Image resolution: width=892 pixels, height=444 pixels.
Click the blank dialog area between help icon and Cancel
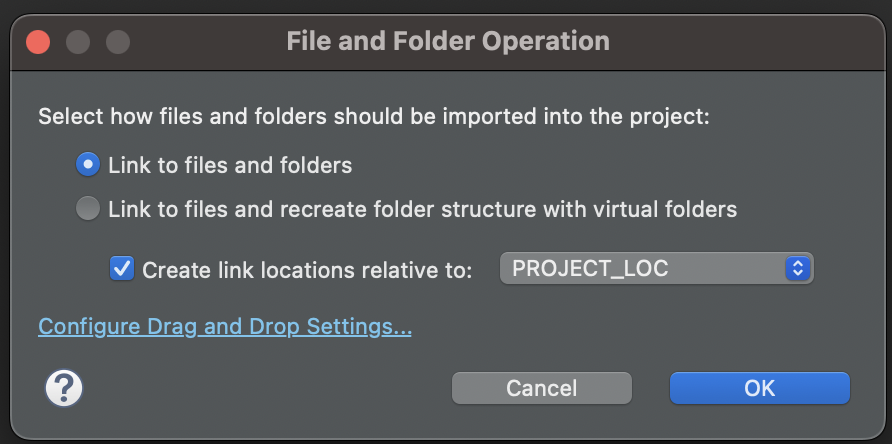tap(260, 388)
